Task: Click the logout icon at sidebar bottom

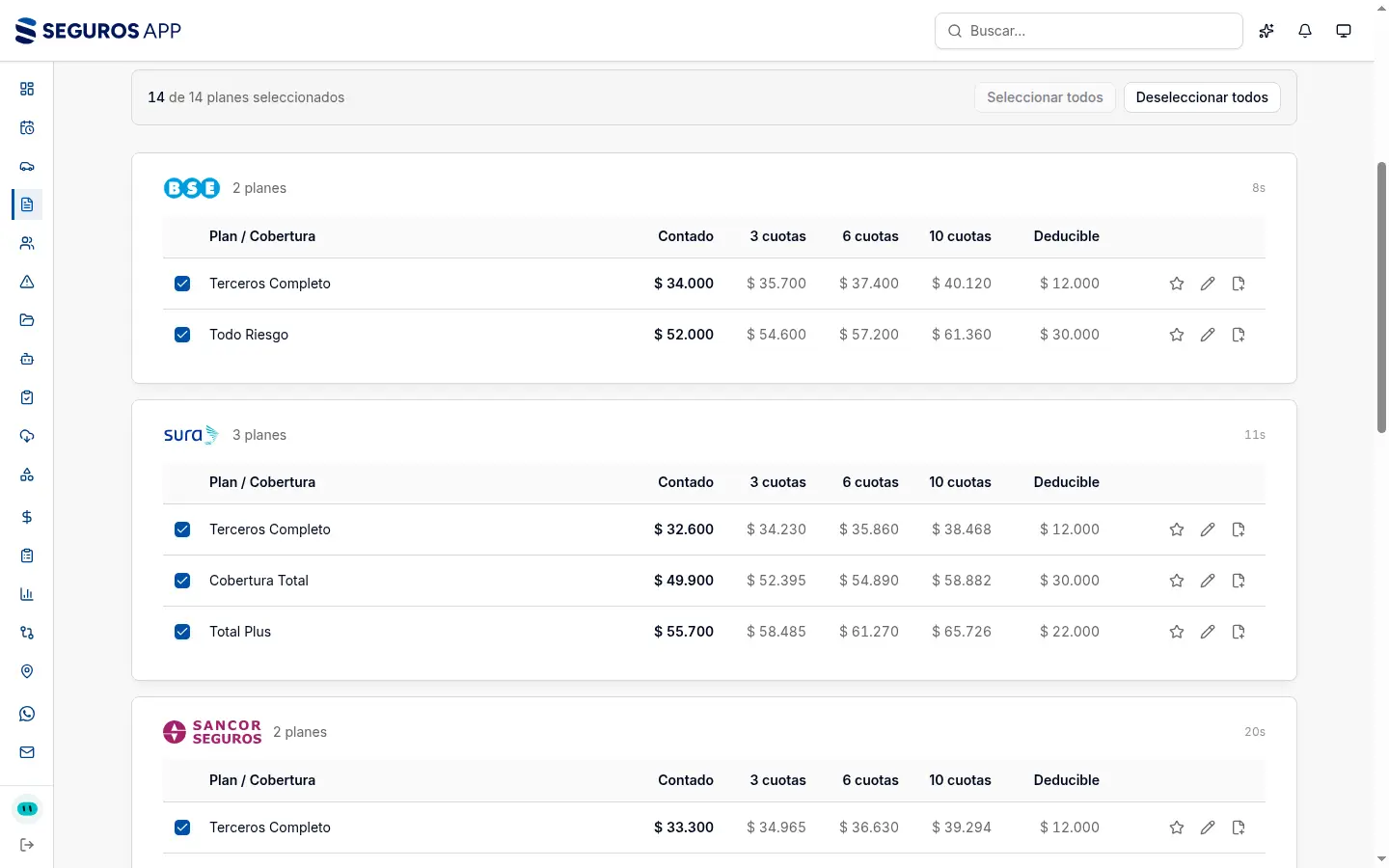Action: pos(27,845)
